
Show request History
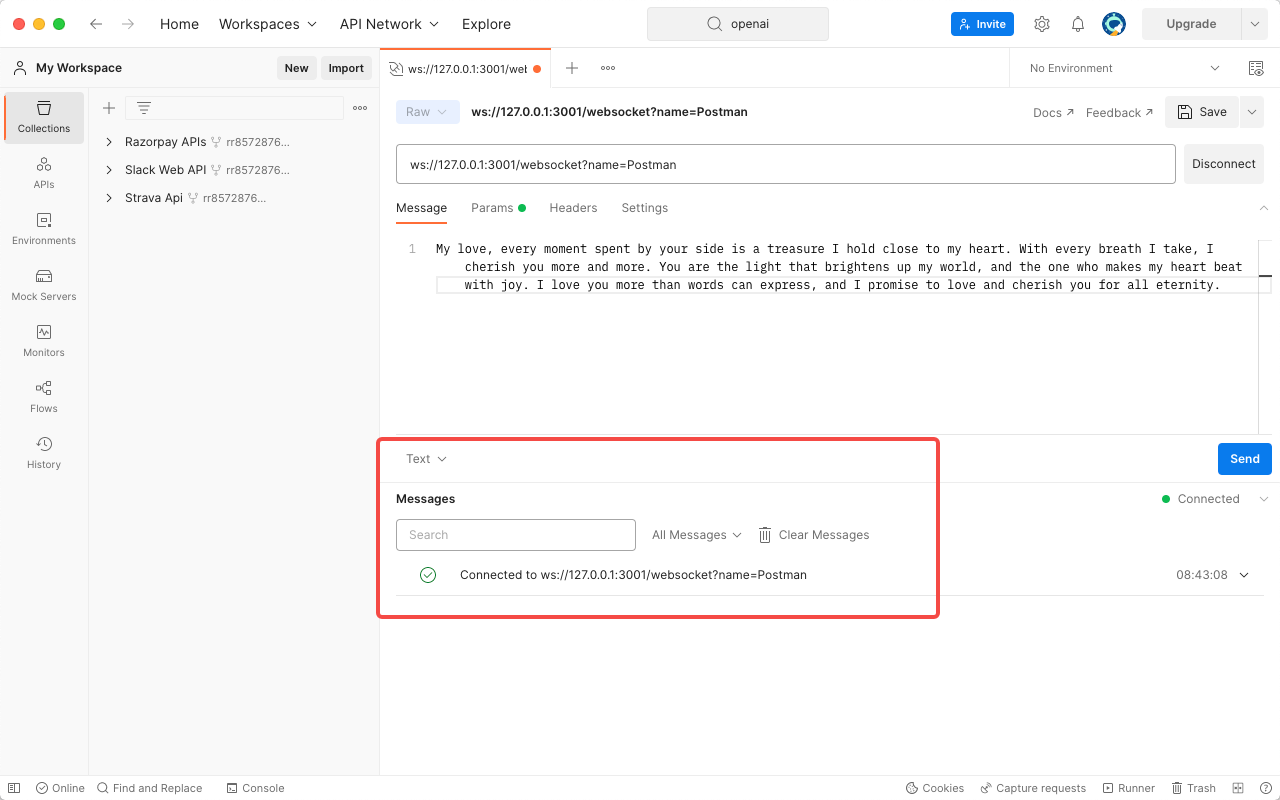coord(43,452)
